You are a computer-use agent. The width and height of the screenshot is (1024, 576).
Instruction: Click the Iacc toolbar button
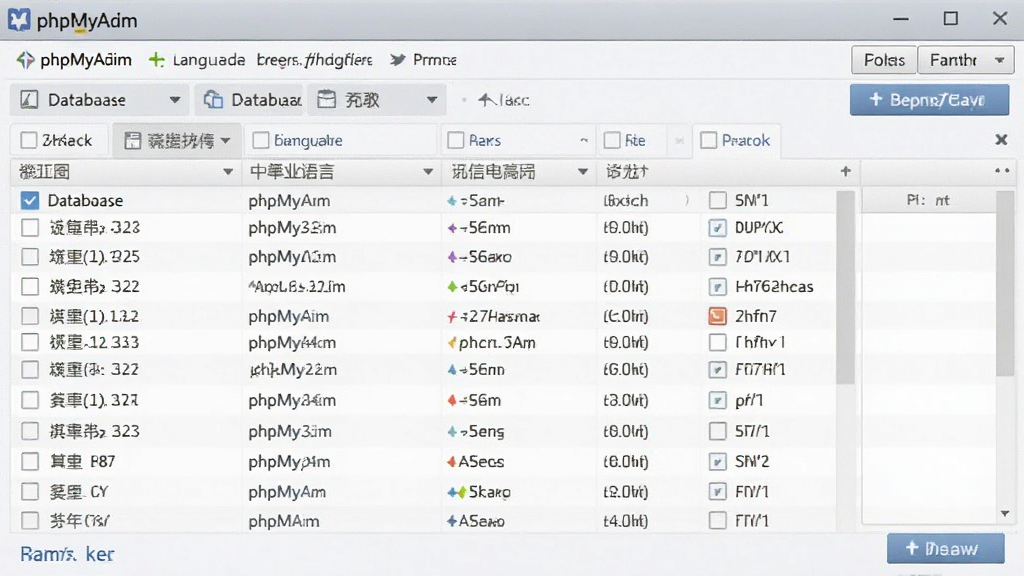[504, 100]
